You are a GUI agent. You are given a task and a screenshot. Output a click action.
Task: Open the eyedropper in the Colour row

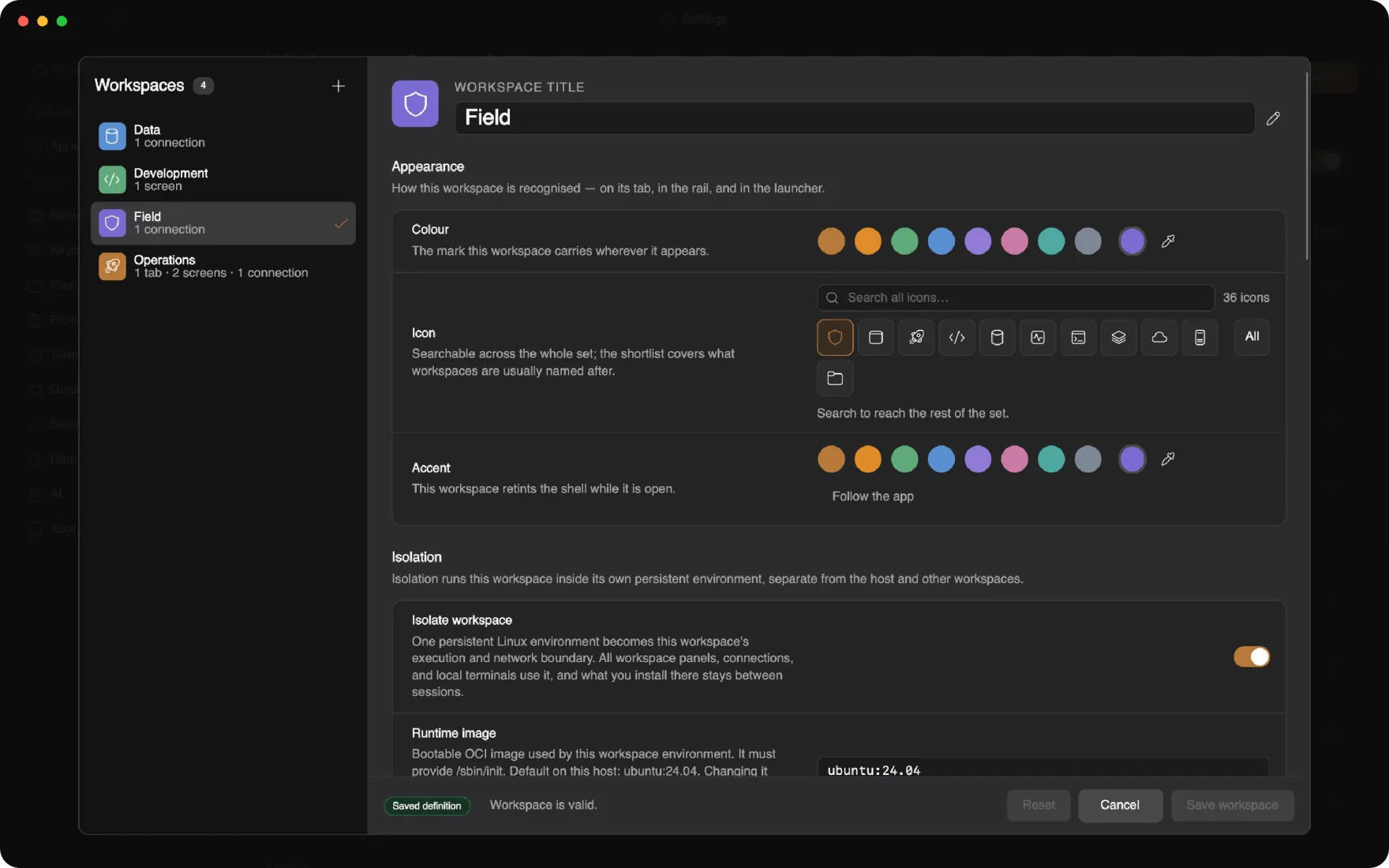pyautogui.click(x=1168, y=241)
